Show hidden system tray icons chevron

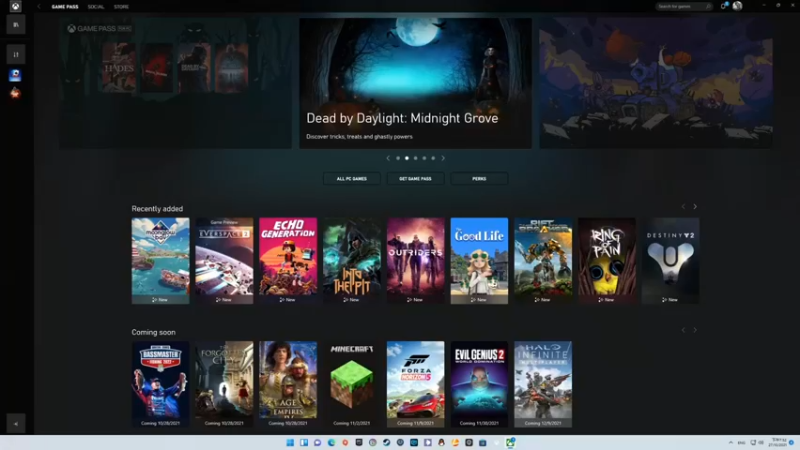tap(731, 442)
